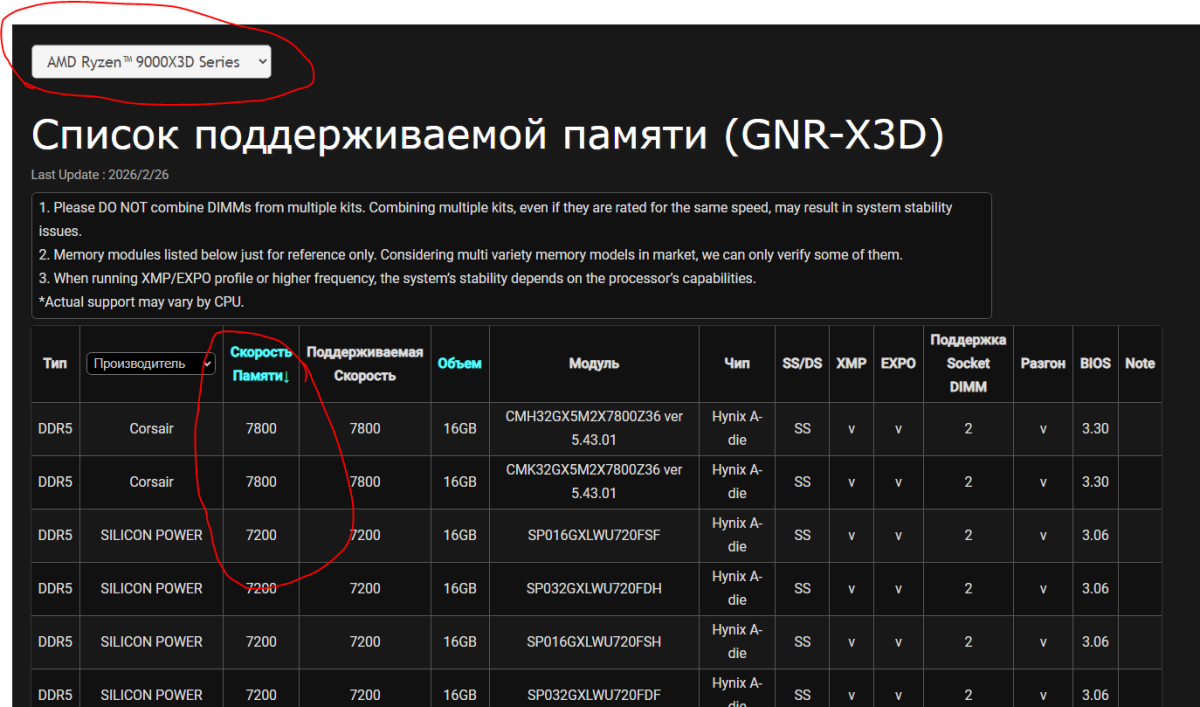
Task: Sort by Объем column header
Action: (460, 363)
